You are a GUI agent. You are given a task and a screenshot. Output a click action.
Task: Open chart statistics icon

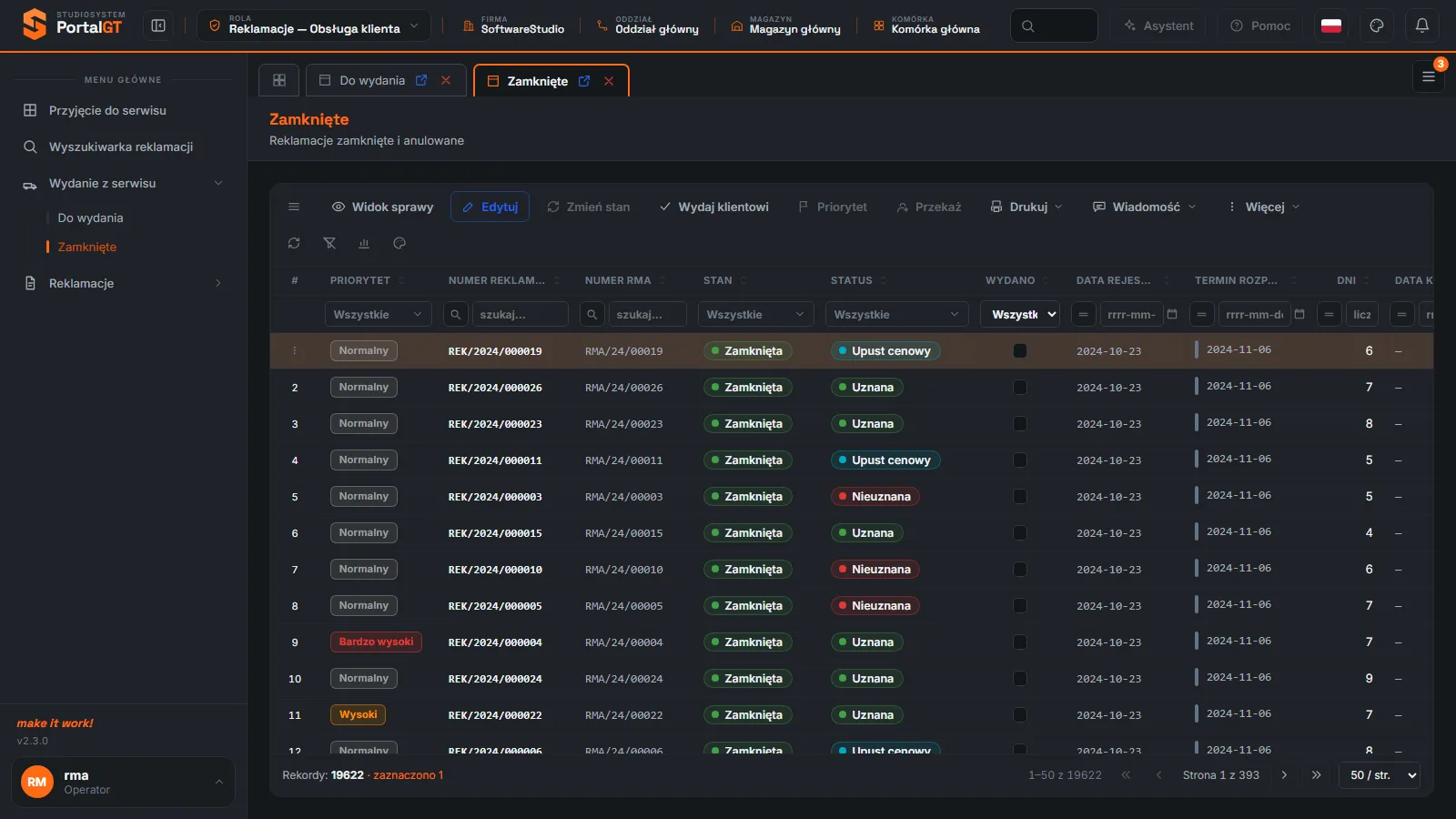coord(364,243)
